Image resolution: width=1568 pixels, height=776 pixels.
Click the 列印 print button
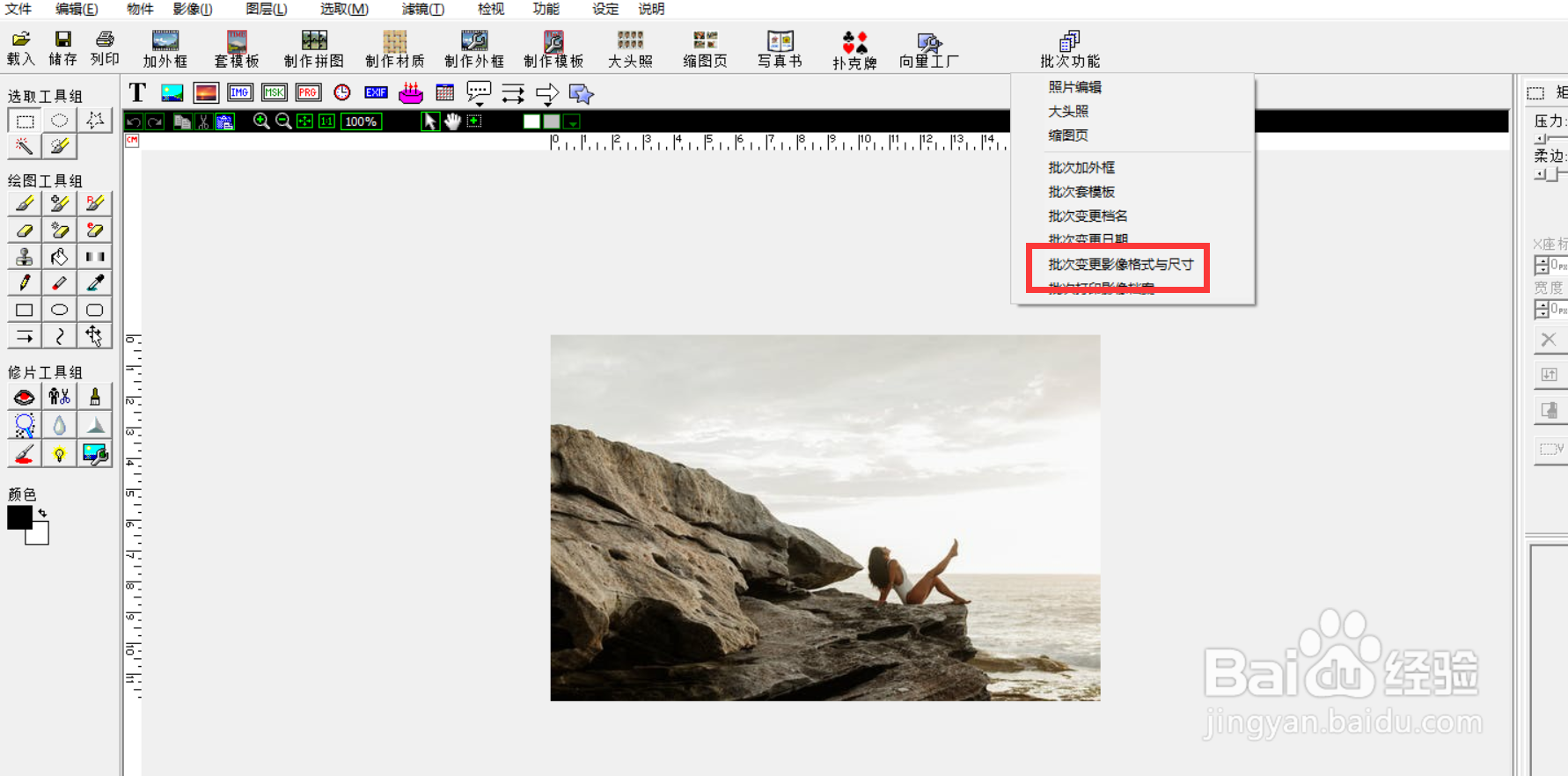105,49
